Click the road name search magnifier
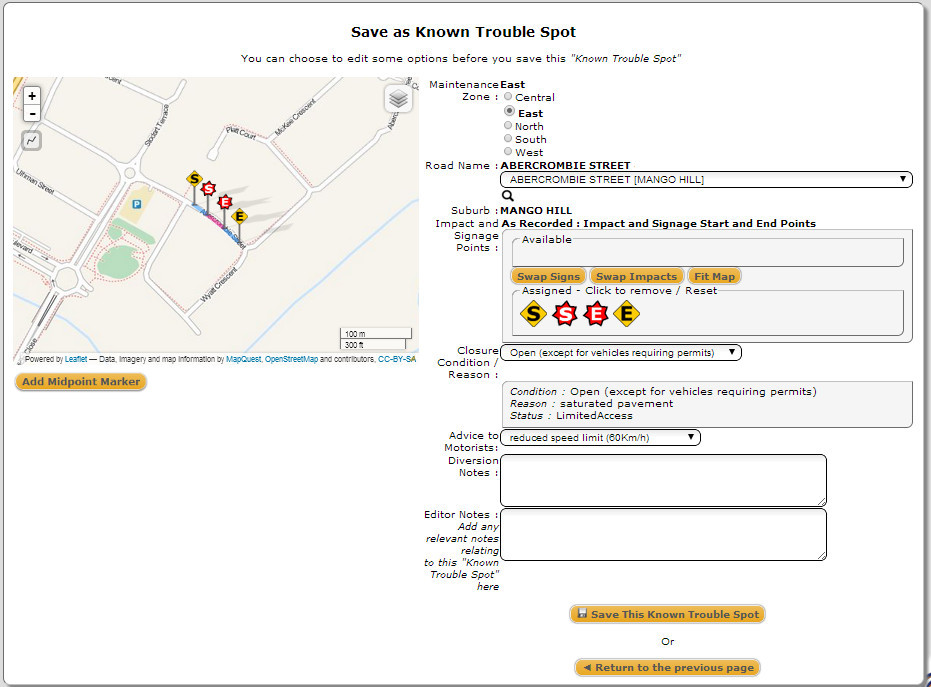 (x=507, y=197)
